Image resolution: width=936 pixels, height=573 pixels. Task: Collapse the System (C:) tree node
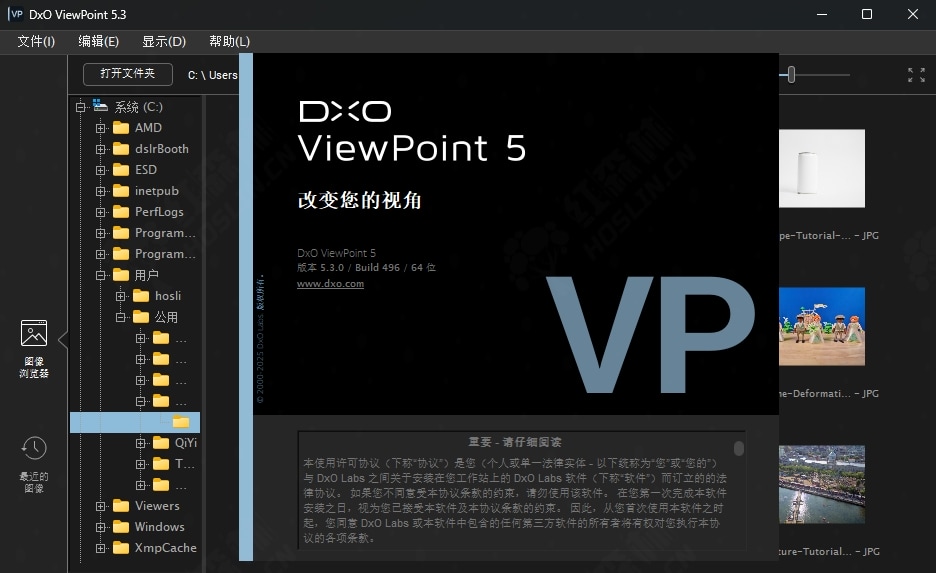click(80, 107)
